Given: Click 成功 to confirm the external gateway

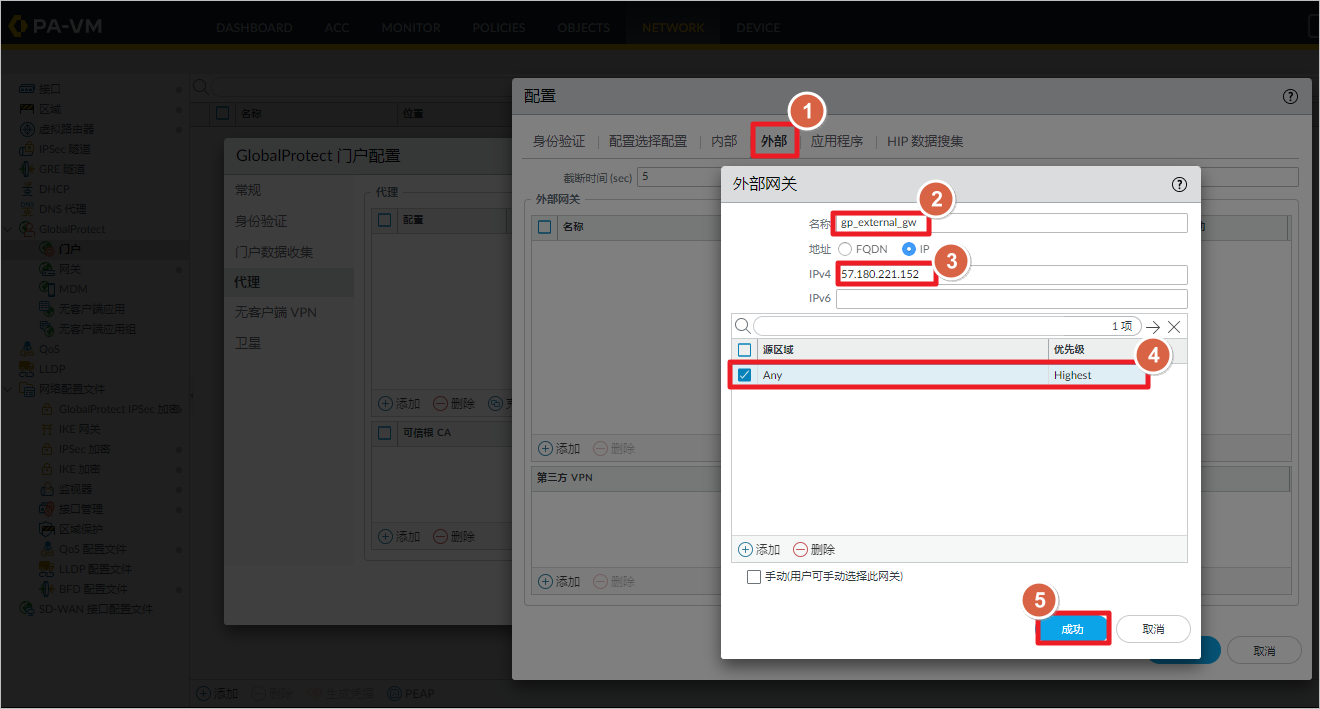Looking at the screenshot, I should coord(1072,629).
